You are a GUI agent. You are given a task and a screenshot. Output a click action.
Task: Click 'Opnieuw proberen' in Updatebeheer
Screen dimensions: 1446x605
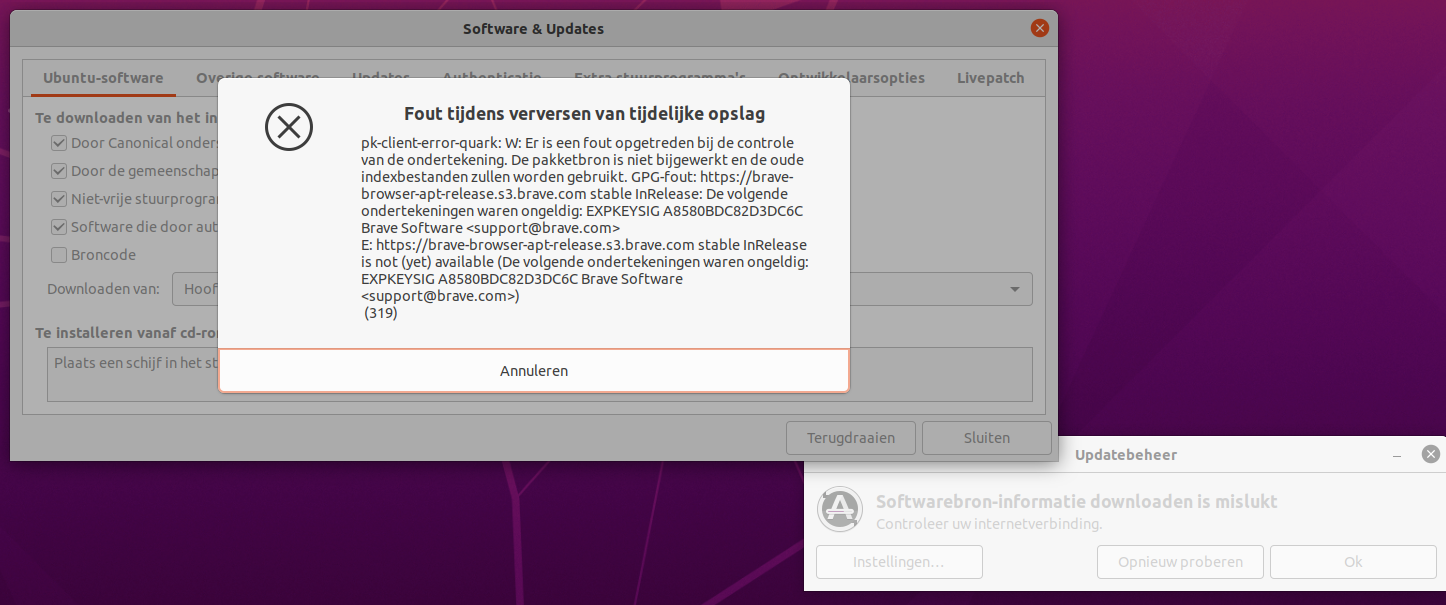1180,562
